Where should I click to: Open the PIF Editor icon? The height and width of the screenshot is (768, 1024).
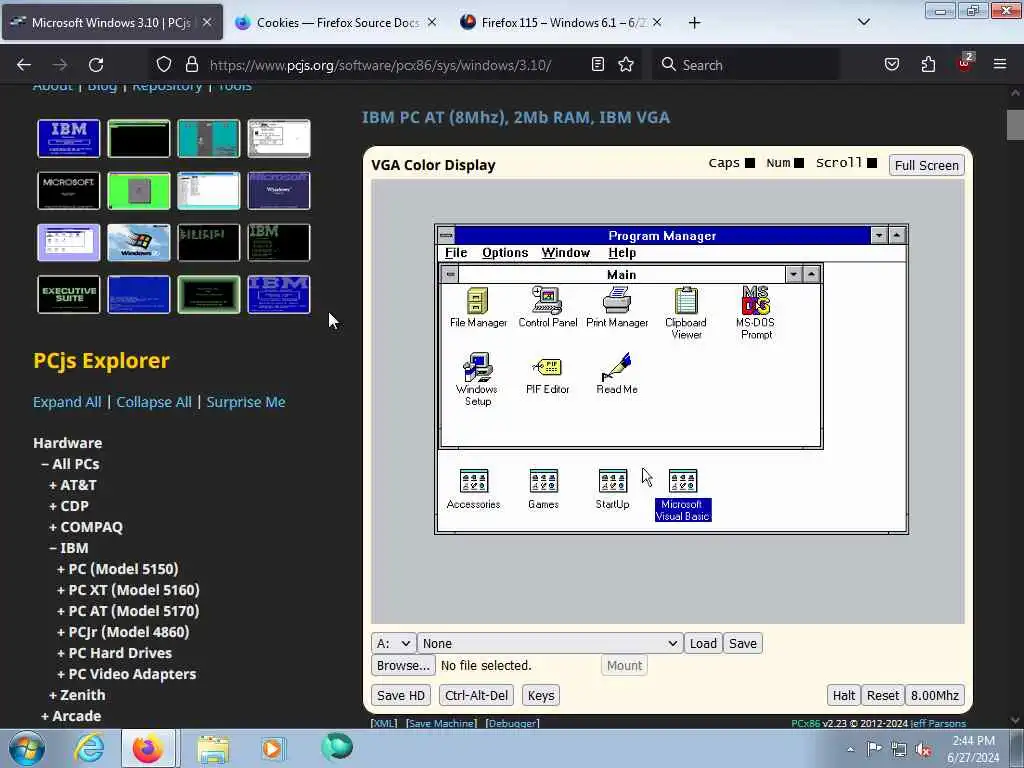point(547,375)
